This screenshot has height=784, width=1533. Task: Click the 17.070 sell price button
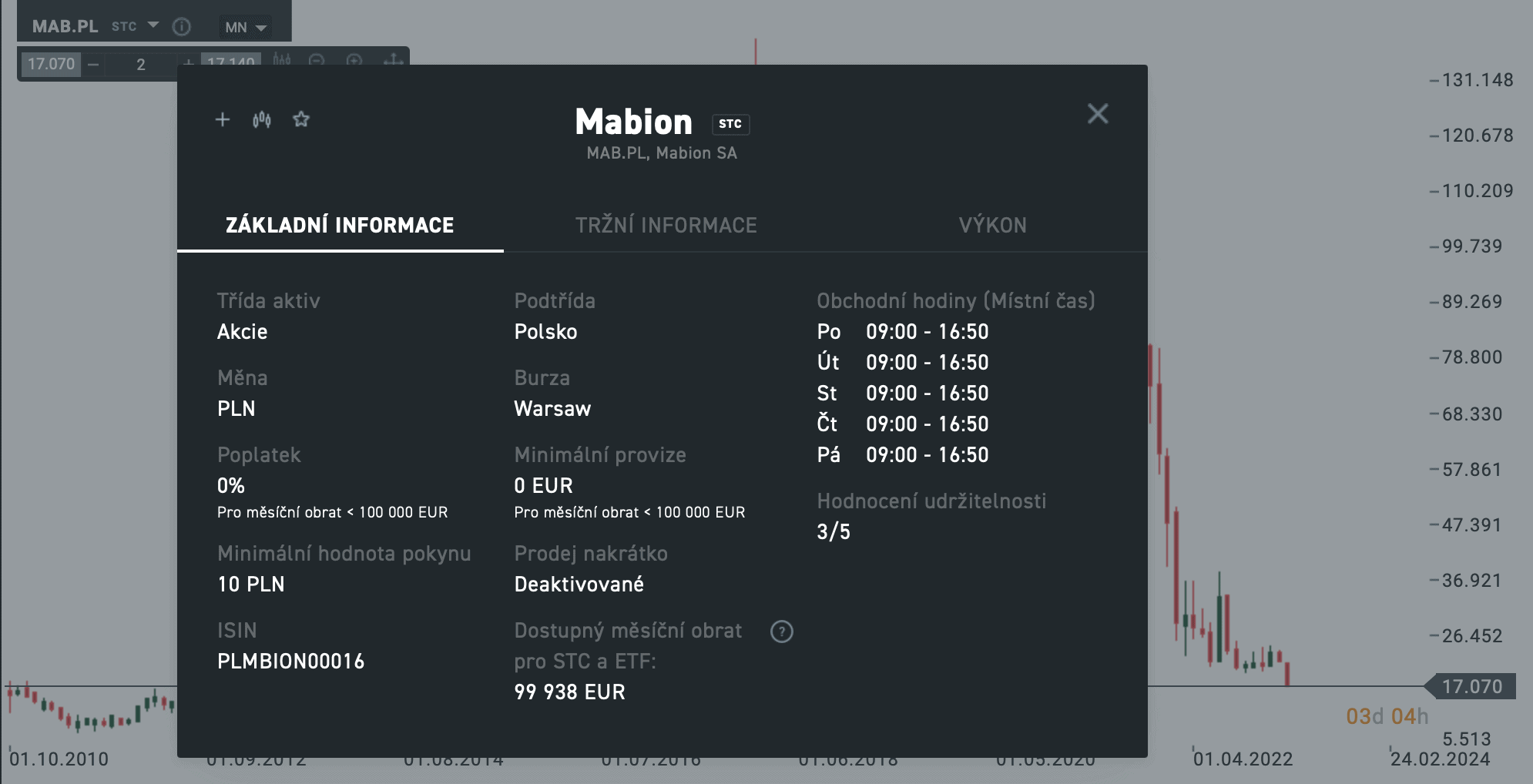pos(51,64)
